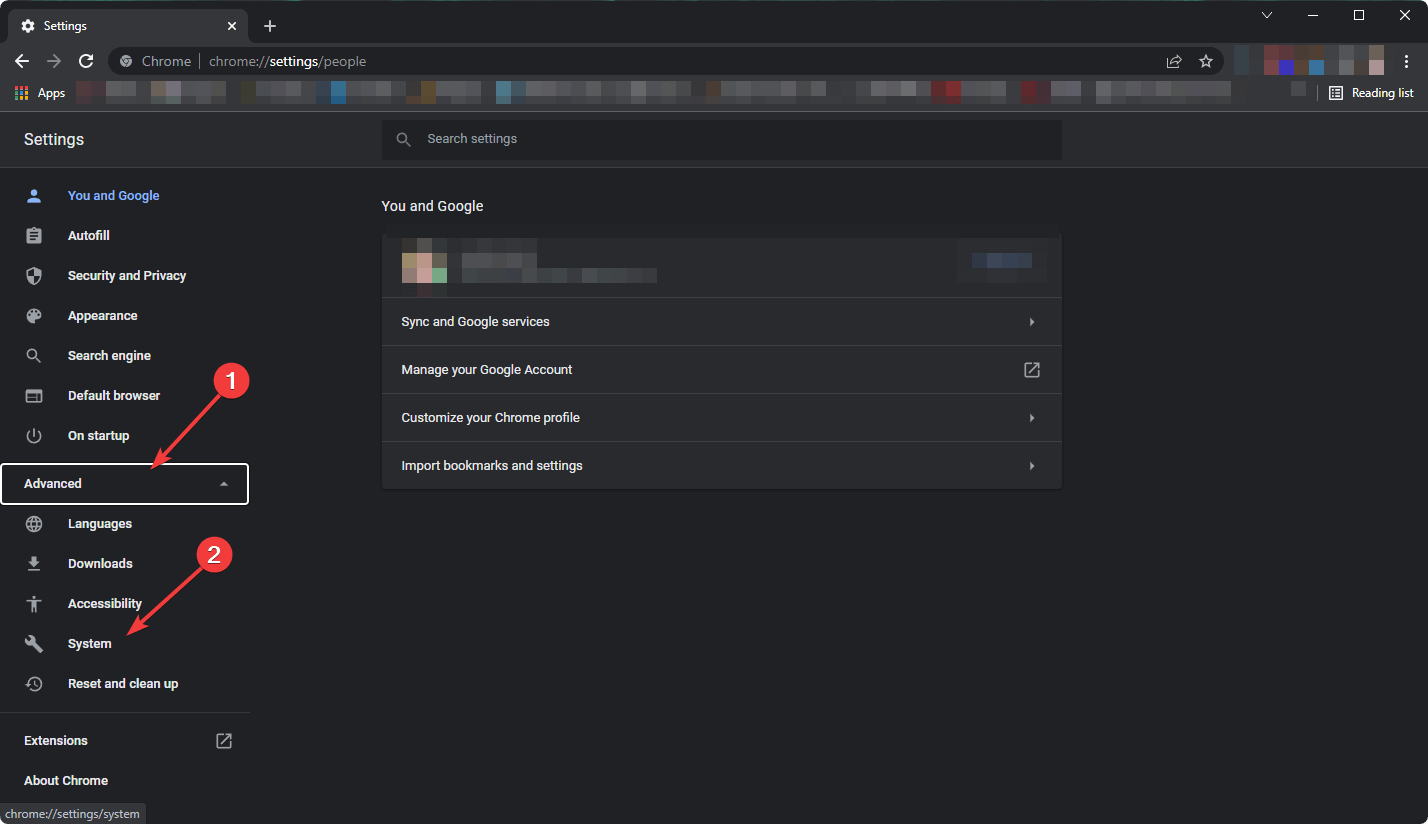Open Import bookmarks and settings
The height and width of the screenshot is (824, 1428).
point(722,466)
